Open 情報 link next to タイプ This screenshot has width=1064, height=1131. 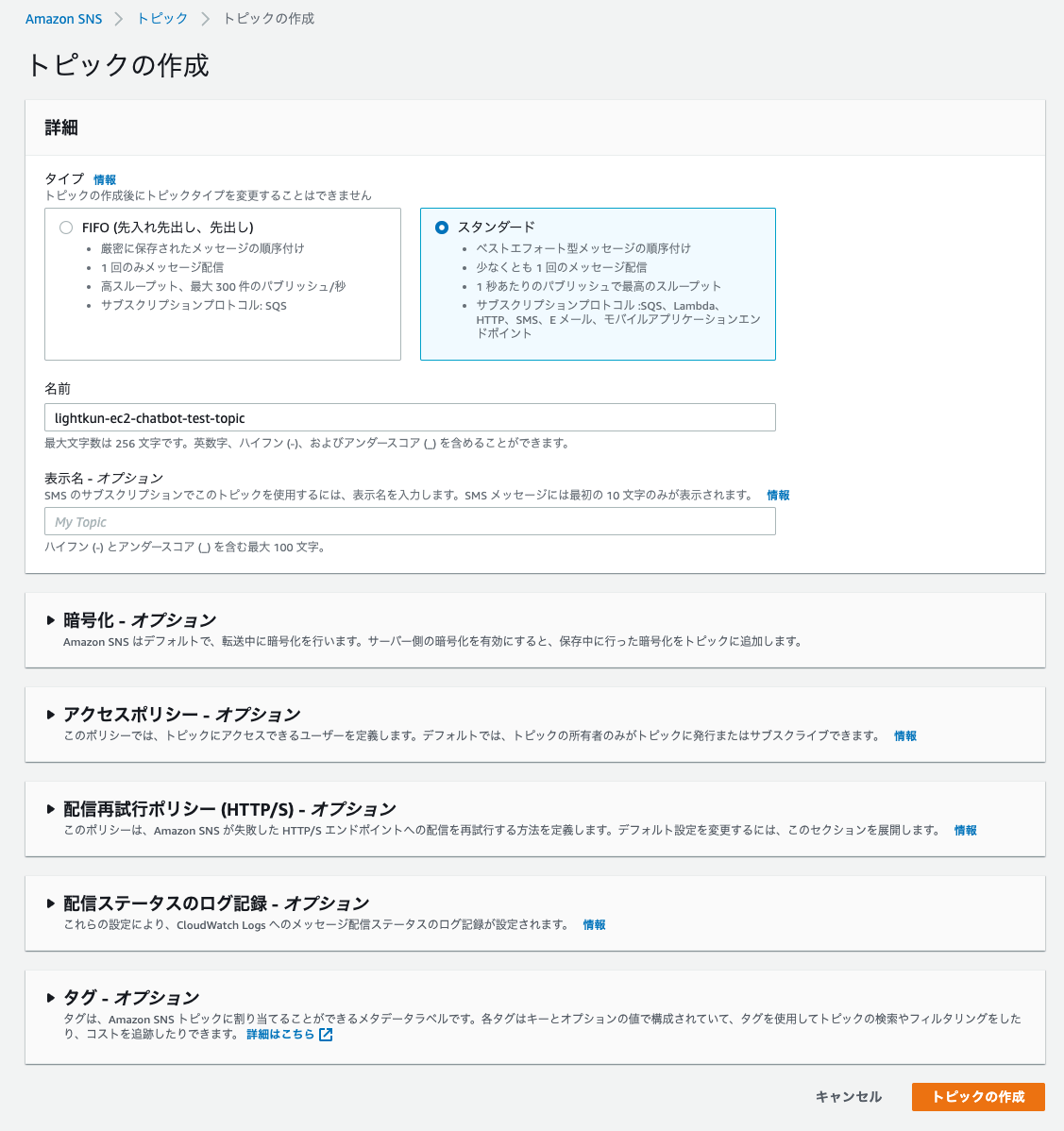[x=105, y=179]
